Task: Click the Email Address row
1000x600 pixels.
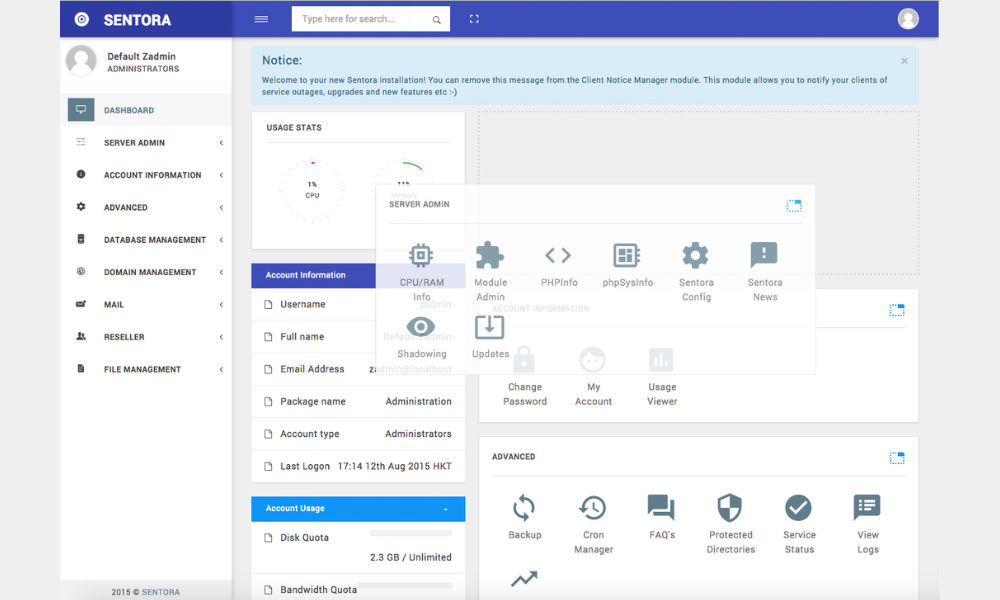Action: click(x=358, y=369)
